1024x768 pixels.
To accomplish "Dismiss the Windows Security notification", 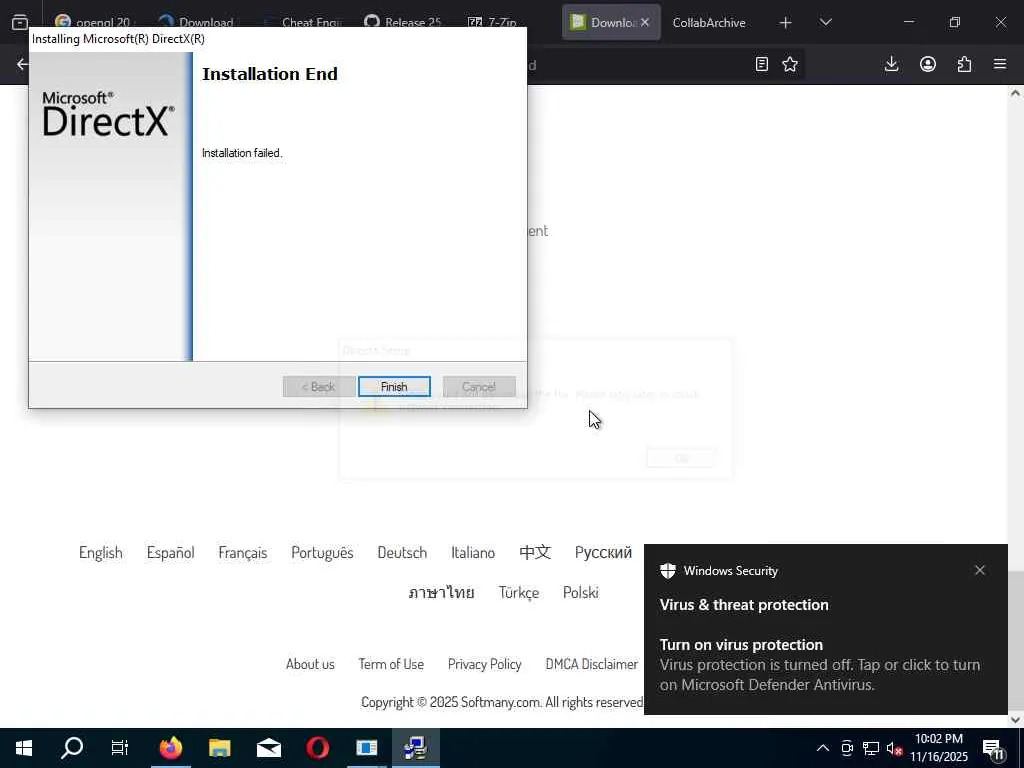I will (x=980, y=570).
